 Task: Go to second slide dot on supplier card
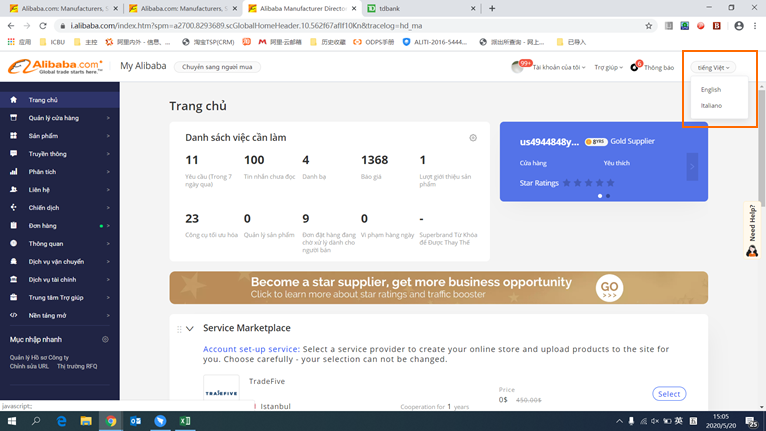(608, 196)
